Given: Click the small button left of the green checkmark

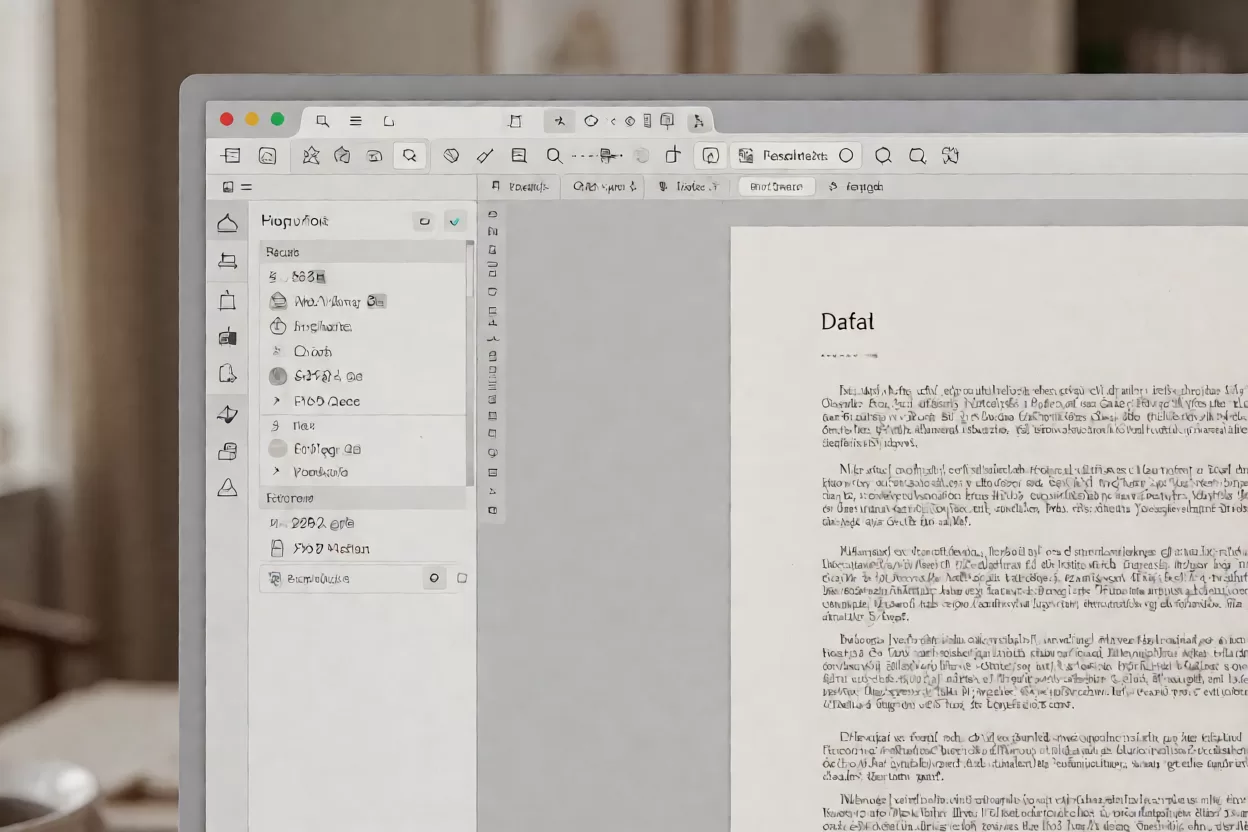Looking at the screenshot, I should pos(424,221).
